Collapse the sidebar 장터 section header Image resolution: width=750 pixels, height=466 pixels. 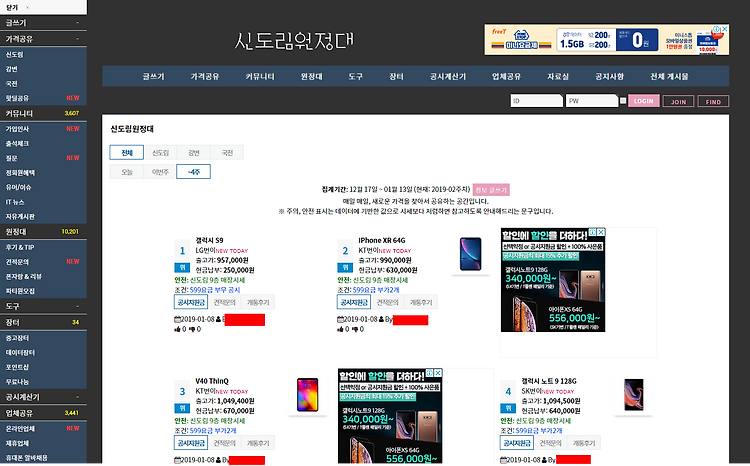pos(44,322)
